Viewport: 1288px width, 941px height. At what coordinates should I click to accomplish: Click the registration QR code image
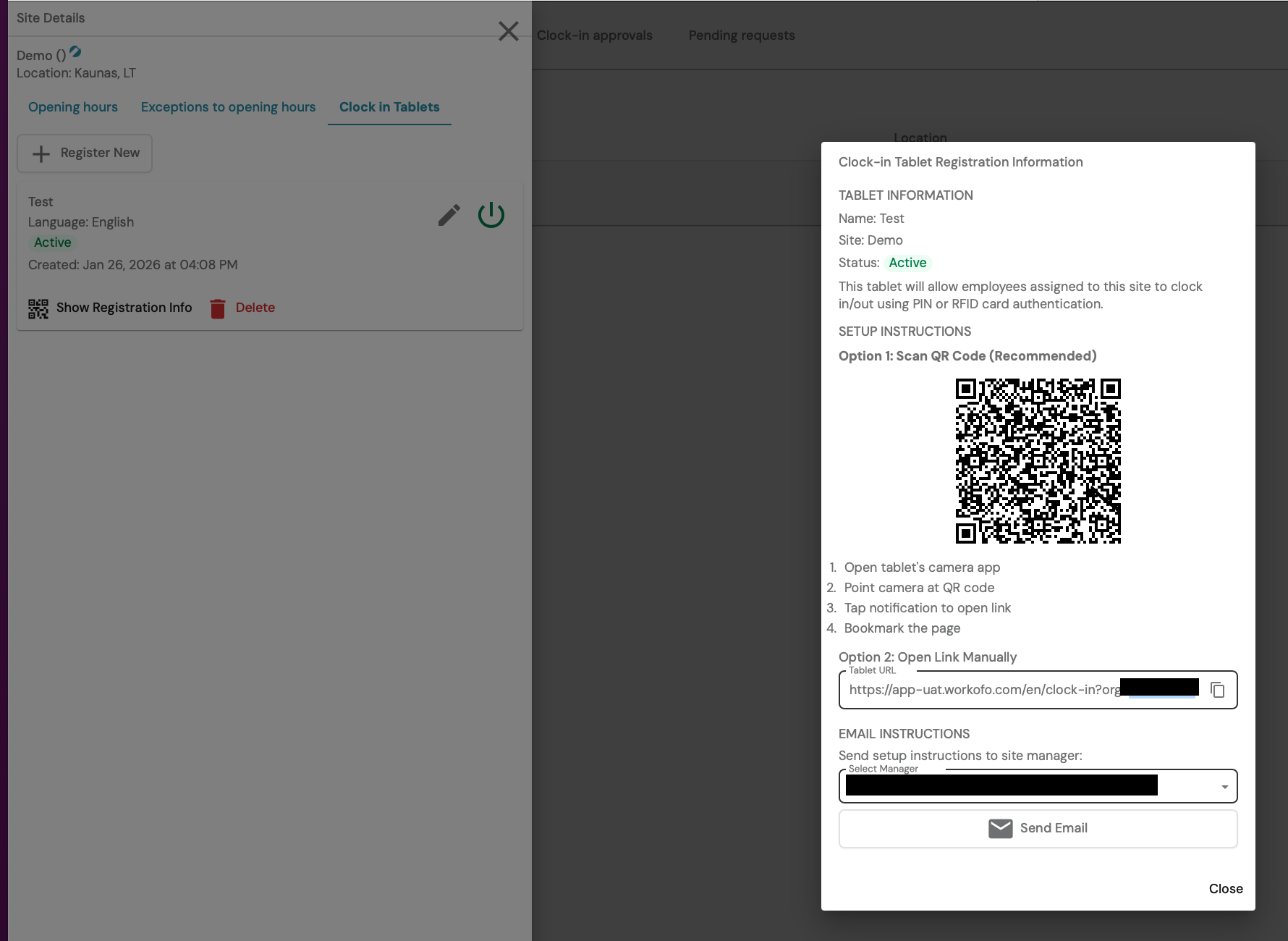coord(1038,461)
